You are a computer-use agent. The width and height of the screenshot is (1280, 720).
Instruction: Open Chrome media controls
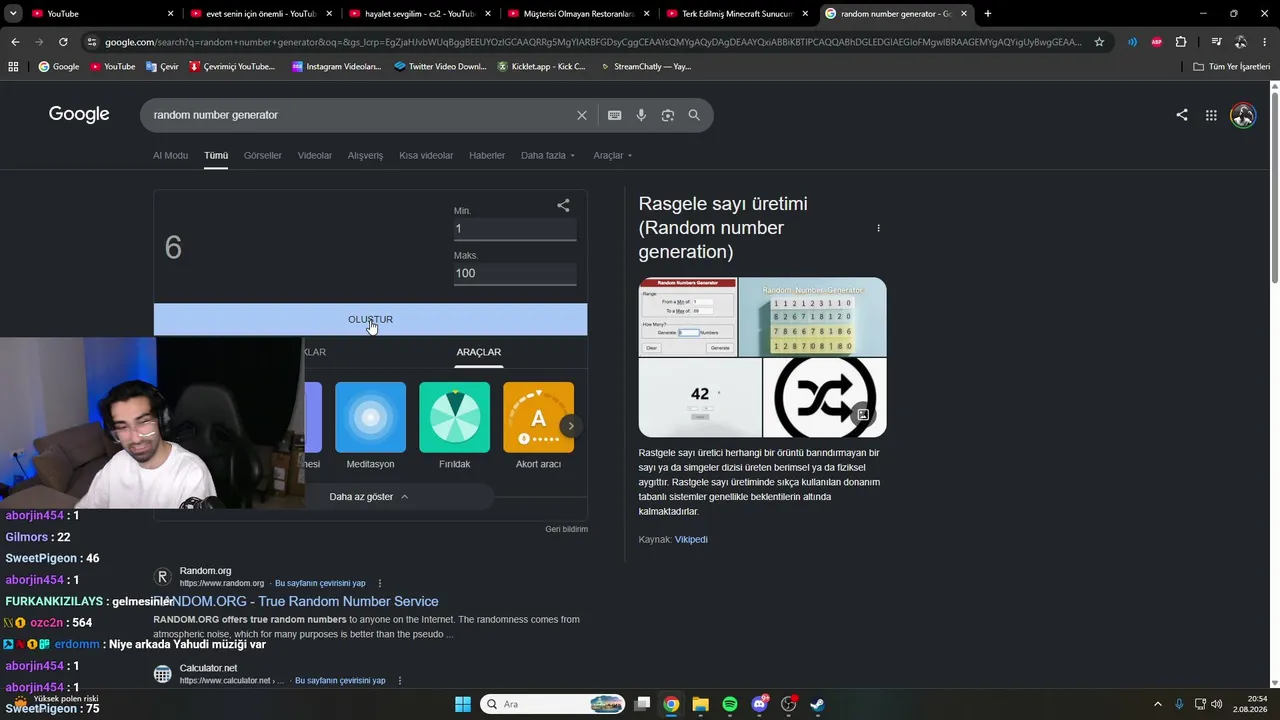1216,42
